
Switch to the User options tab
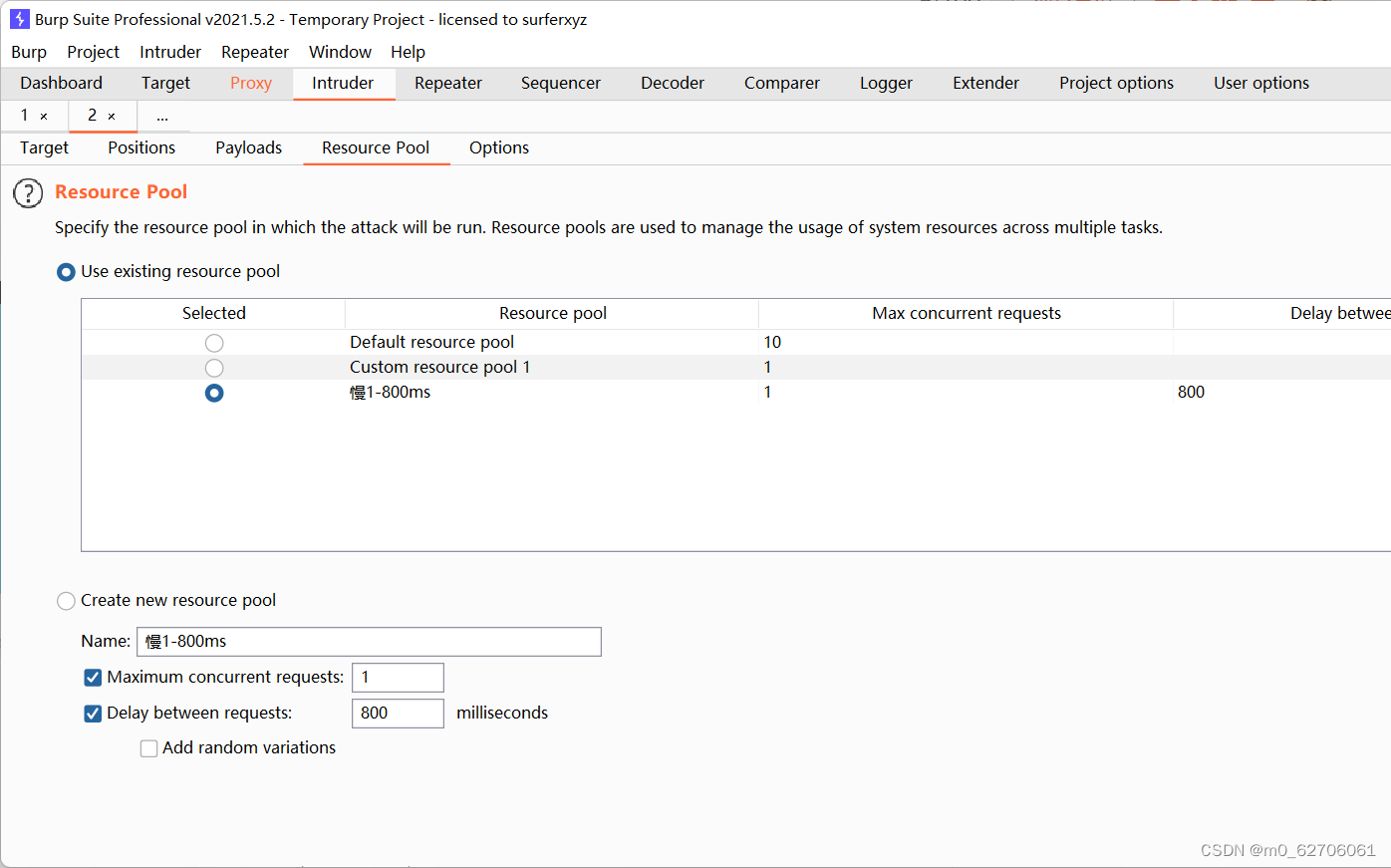click(1261, 83)
